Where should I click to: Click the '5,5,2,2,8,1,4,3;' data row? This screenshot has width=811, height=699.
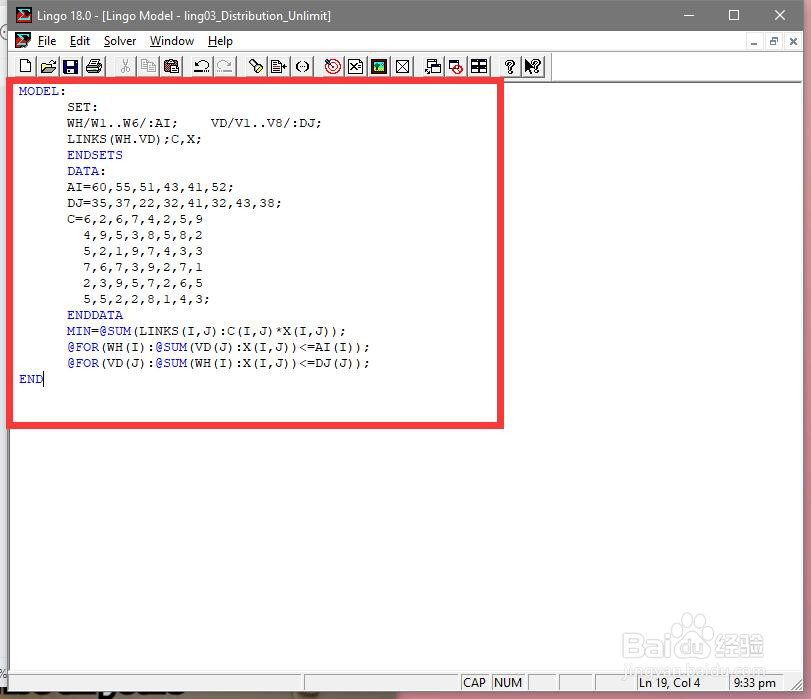pos(146,299)
